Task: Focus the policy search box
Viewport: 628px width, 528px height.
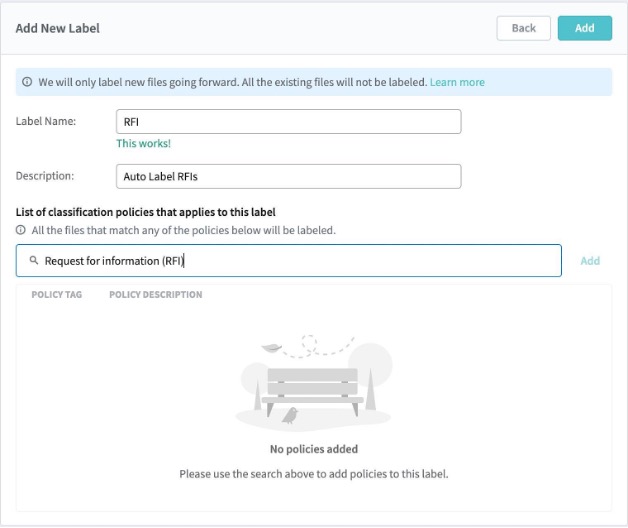Action: 300,261
